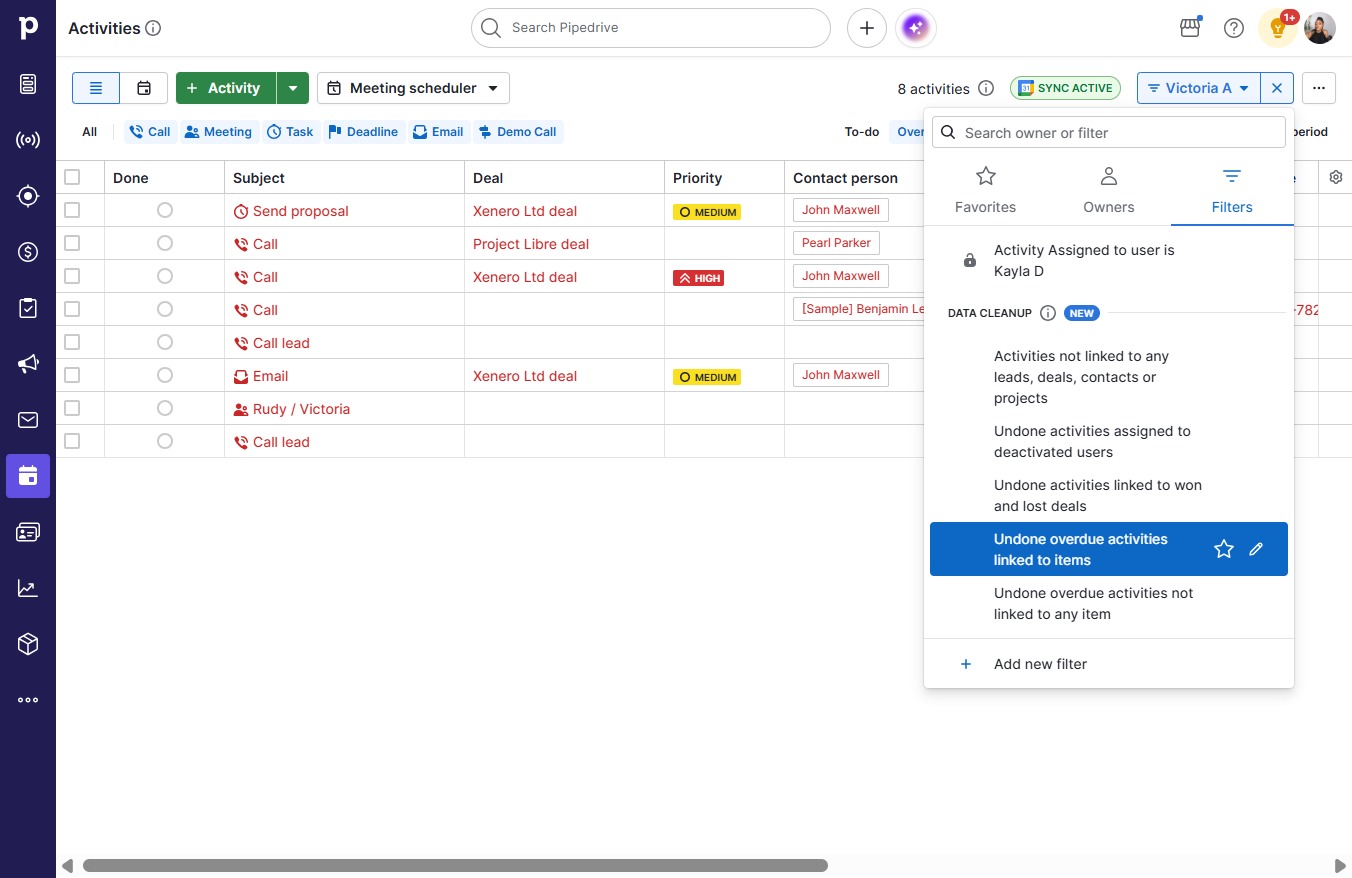Open the more options ellipsis menu
The height and width of the screenshot is (878, 1352).
pos(1319,88)
